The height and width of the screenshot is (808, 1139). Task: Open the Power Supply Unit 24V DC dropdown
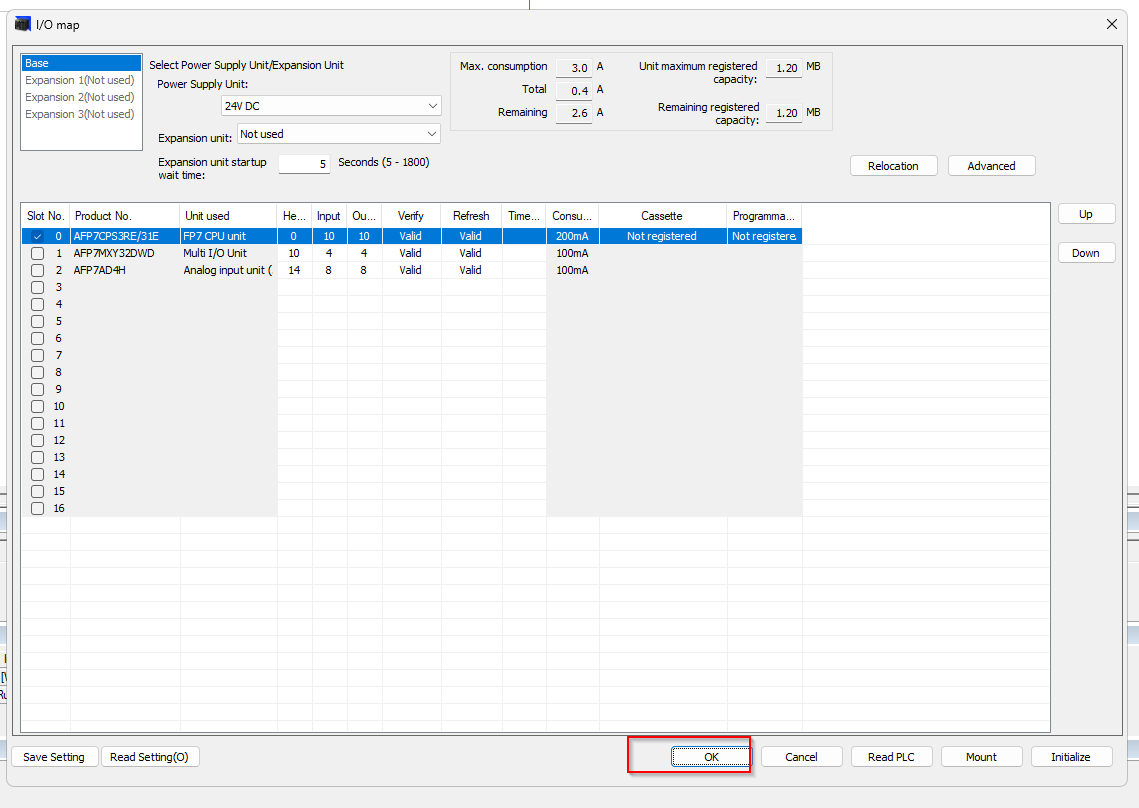331,106
